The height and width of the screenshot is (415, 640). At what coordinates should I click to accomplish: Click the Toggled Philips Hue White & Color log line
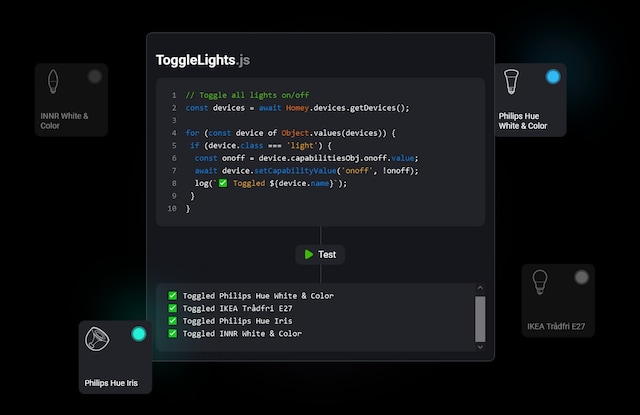[257, 295]
